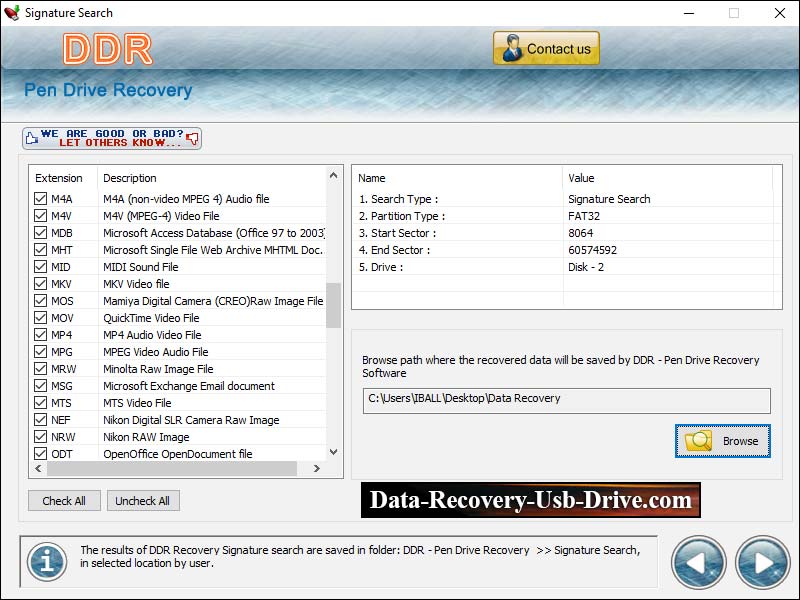Select the 'Start Sector' row
The height and width of the screenshot is (600, 800).
pyautogui.click(x=567, y=233)
